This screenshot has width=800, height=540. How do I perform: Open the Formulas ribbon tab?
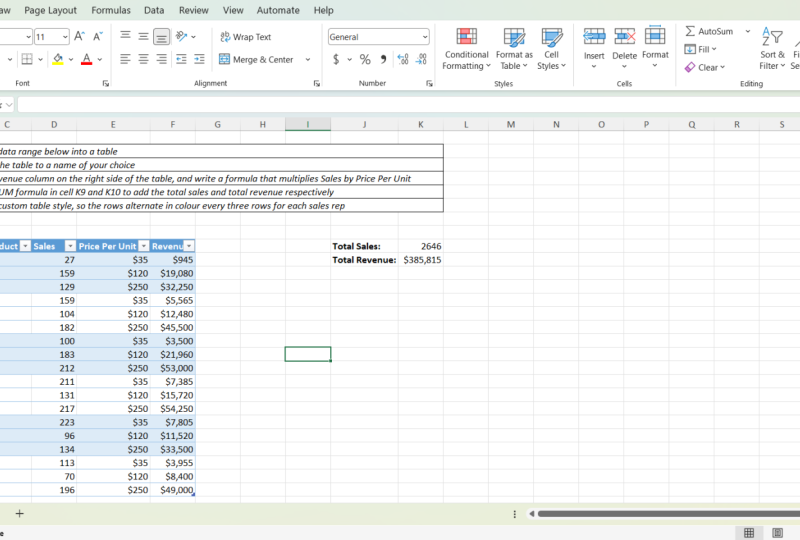tap(111, 10)
